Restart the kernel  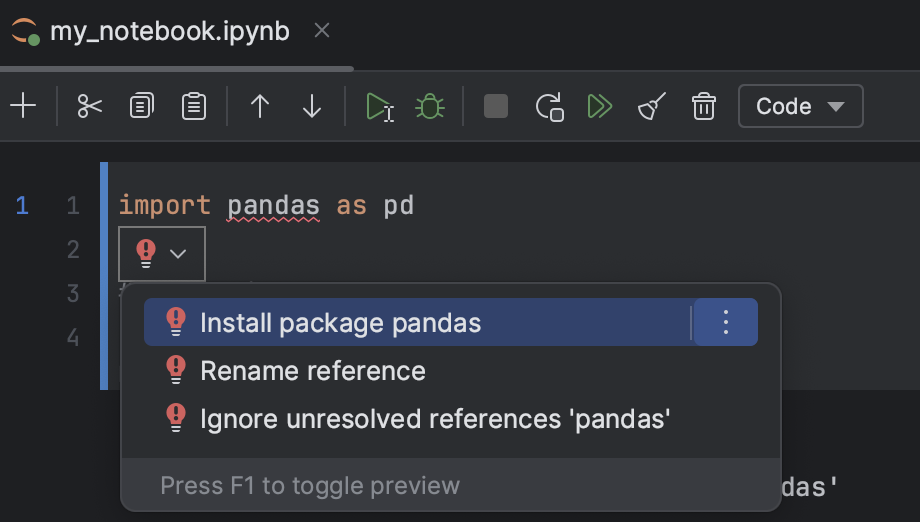pyautogui.click(x=549, y=106)
